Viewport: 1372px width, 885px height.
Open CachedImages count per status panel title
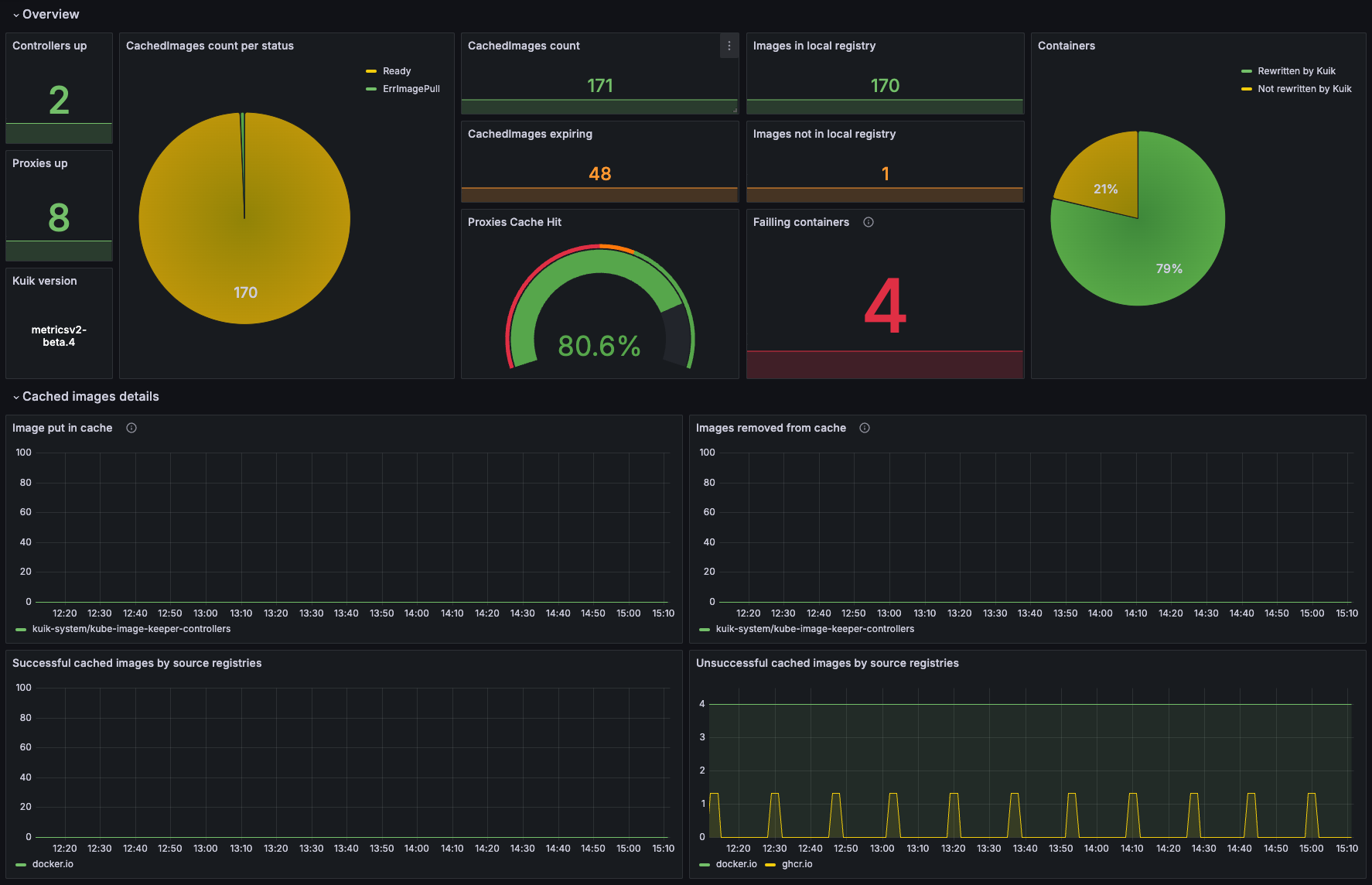(210, 46)
